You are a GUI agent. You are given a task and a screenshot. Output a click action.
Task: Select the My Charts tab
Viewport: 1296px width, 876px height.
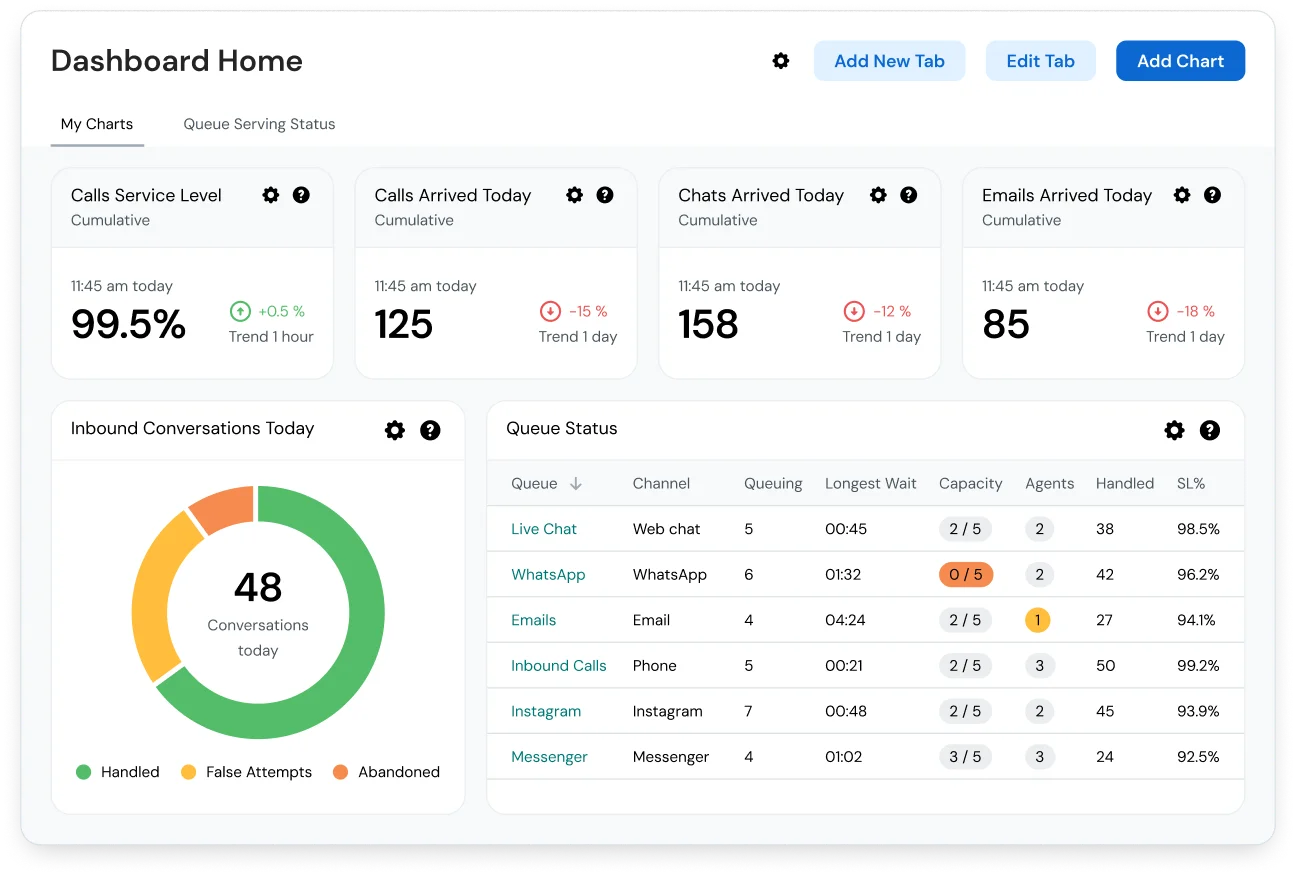[x=97, y=124]
